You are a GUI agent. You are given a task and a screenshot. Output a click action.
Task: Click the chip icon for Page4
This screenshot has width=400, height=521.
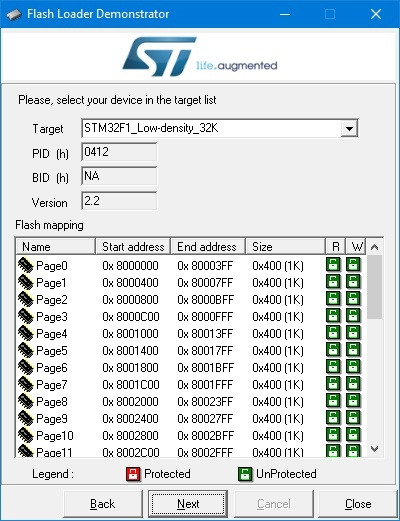(x=26, y=333)
